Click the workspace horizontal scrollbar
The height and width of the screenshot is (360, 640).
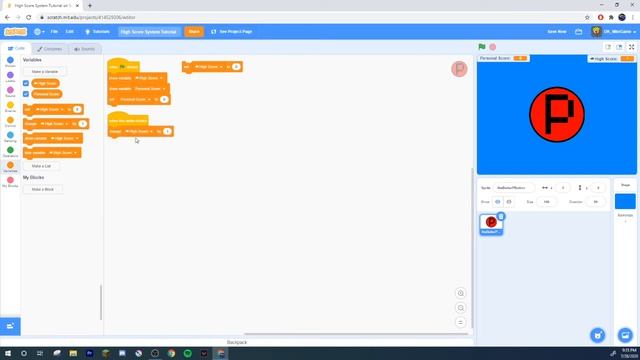pyautogui.click(x=356, y=334)
